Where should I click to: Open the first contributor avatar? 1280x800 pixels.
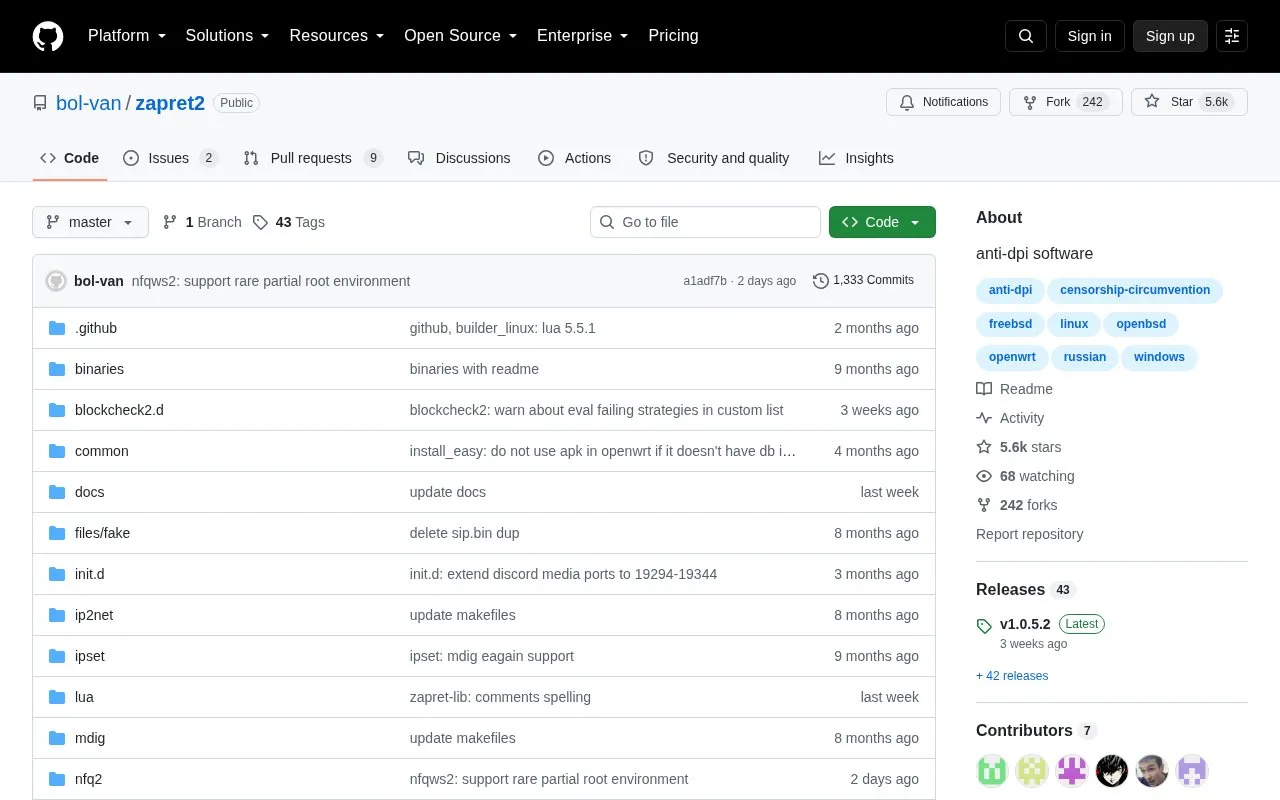[992, 771]
